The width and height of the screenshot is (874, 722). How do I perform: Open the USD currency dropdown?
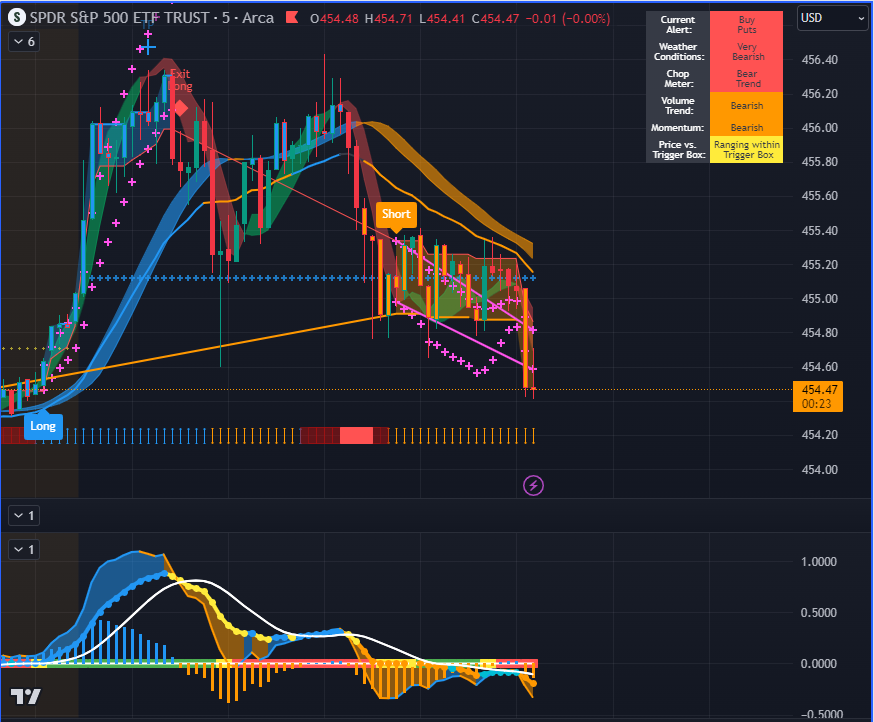click(832, 18)
